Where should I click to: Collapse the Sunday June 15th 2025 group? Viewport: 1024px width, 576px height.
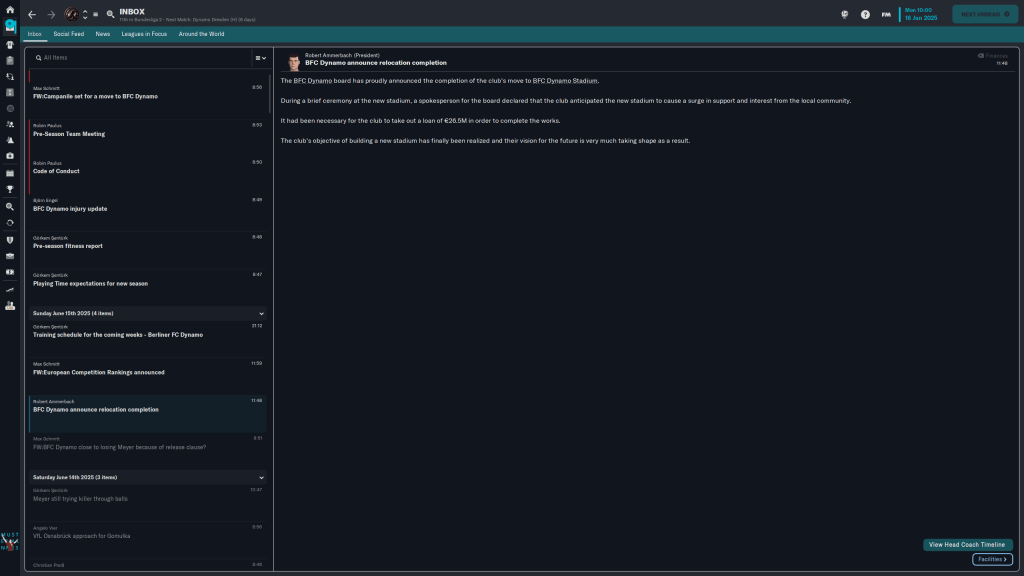pos(261,313)
